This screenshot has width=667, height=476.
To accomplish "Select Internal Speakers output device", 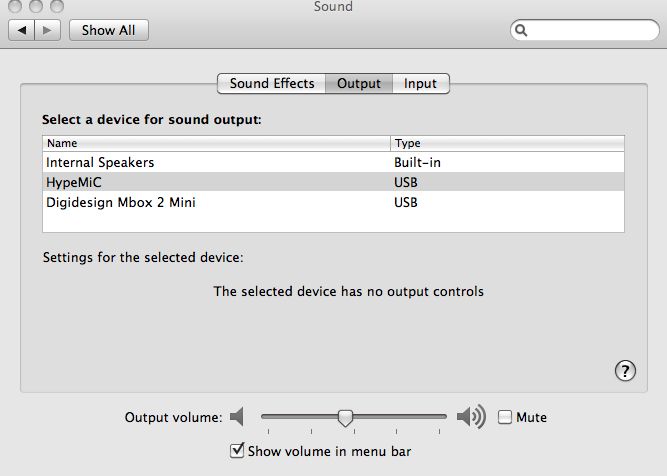I will (334, 162).
